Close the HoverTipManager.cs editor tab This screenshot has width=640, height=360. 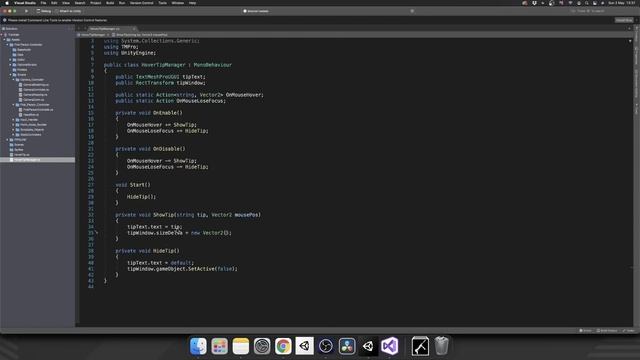coord(134,29)
